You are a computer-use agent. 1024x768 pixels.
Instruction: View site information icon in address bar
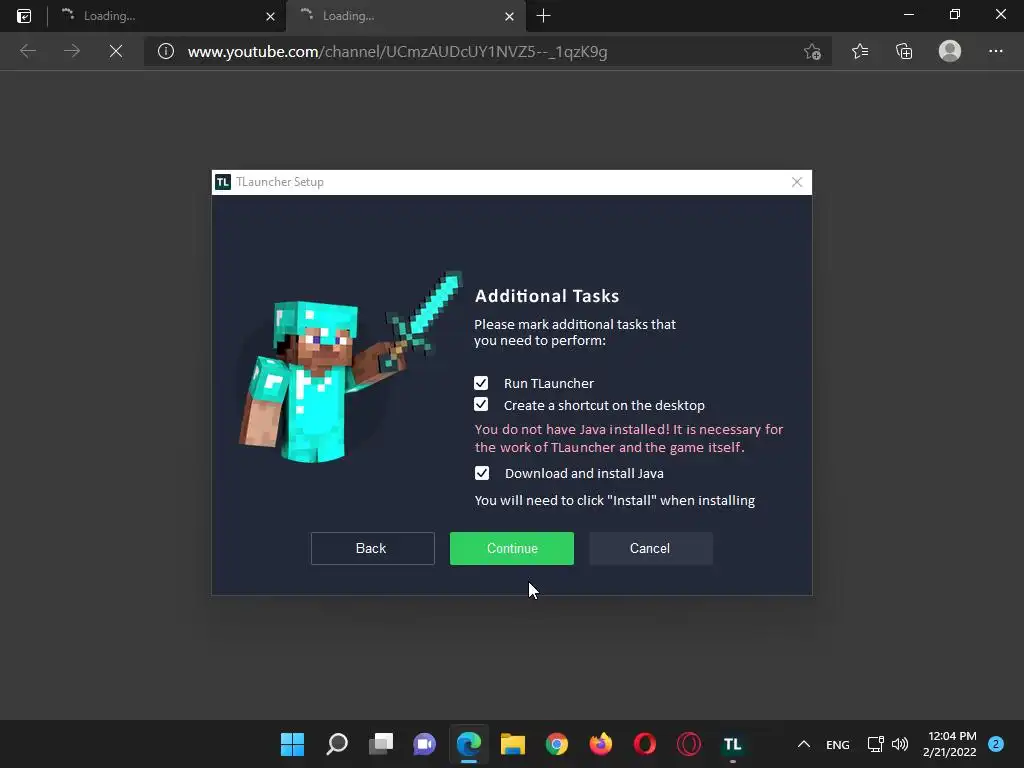click(166, 51)
